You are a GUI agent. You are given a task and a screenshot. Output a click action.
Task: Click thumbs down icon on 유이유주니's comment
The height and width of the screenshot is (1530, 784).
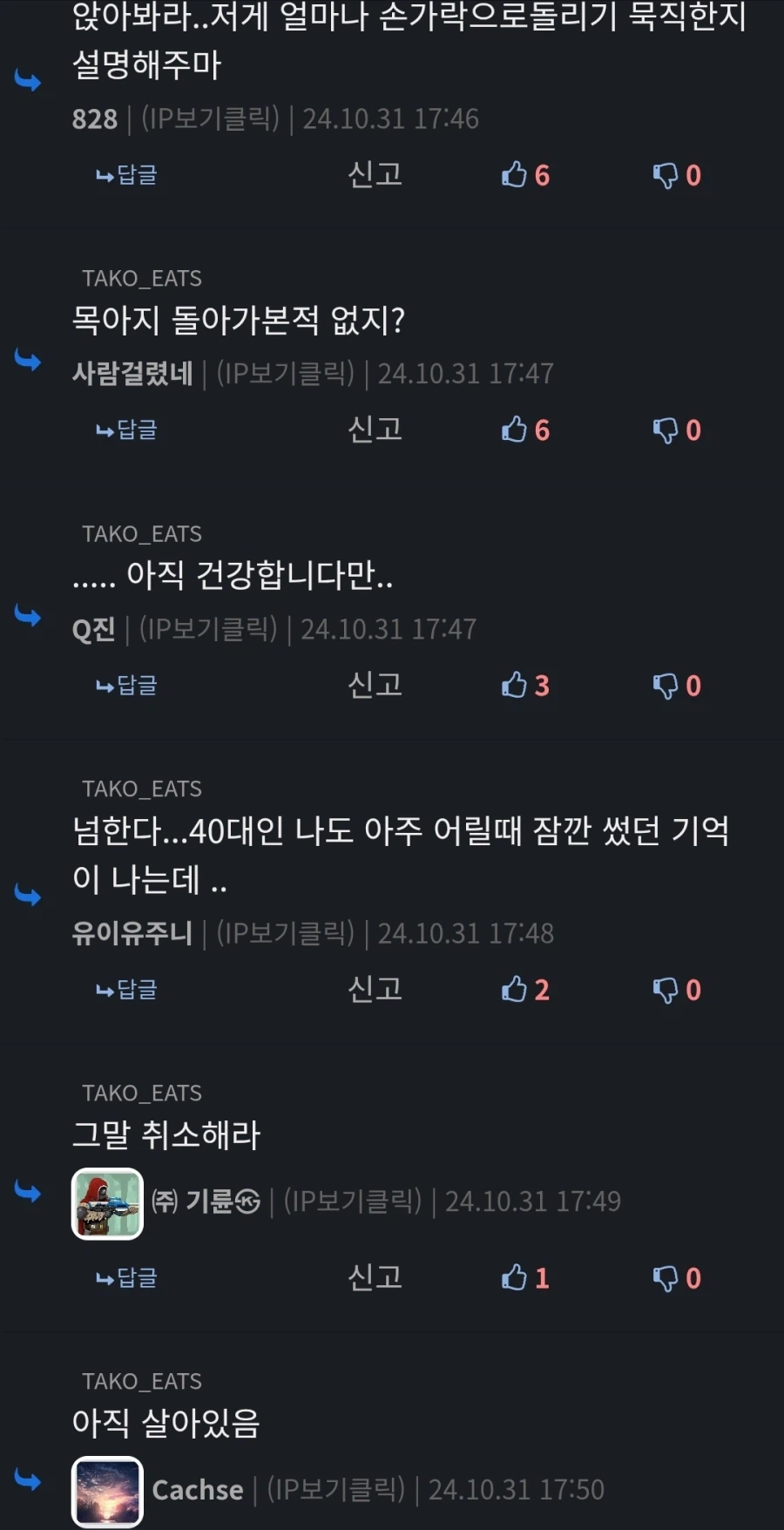(666, 990)
